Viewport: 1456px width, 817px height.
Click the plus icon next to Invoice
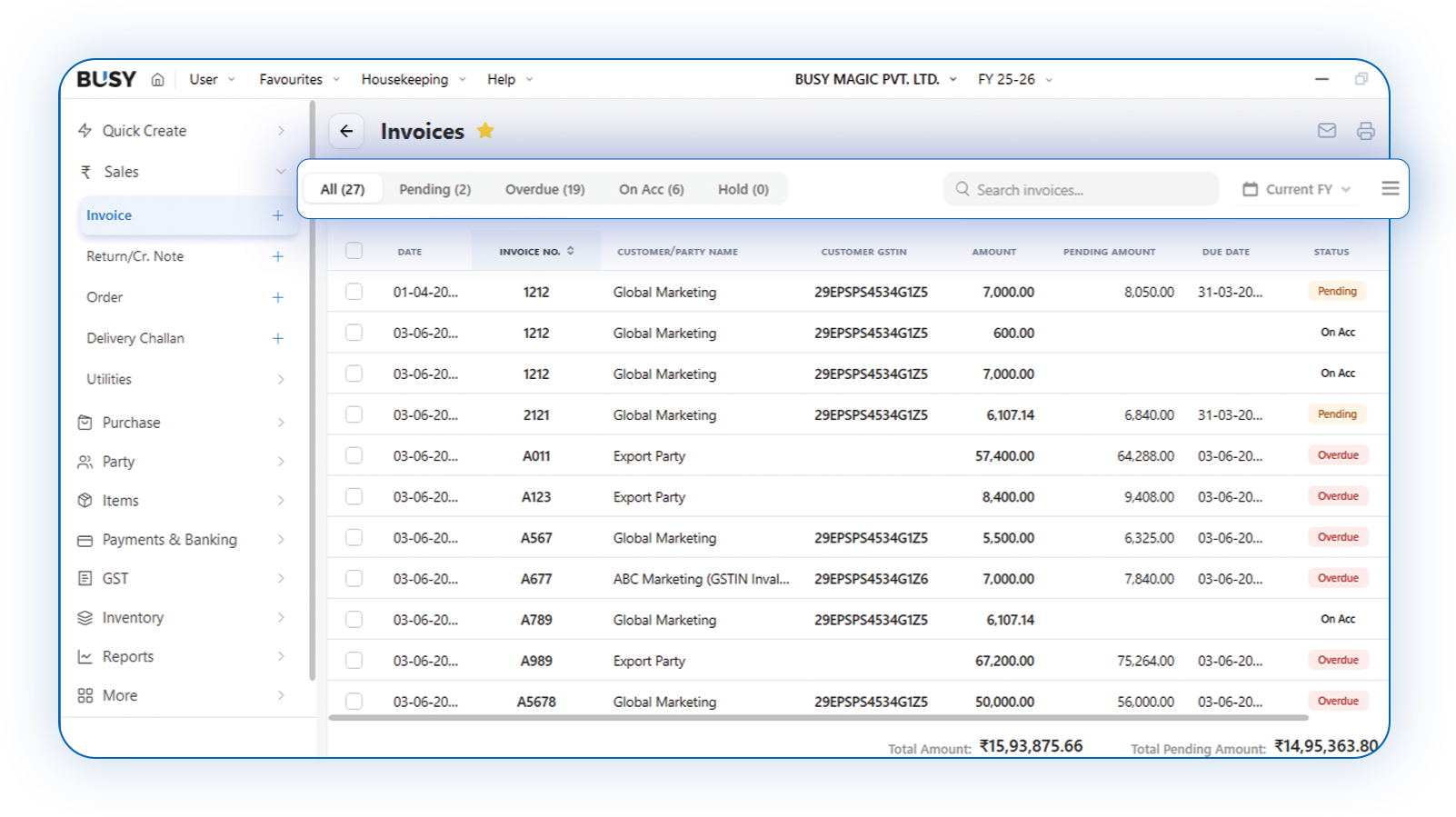[x=277, y=215]
